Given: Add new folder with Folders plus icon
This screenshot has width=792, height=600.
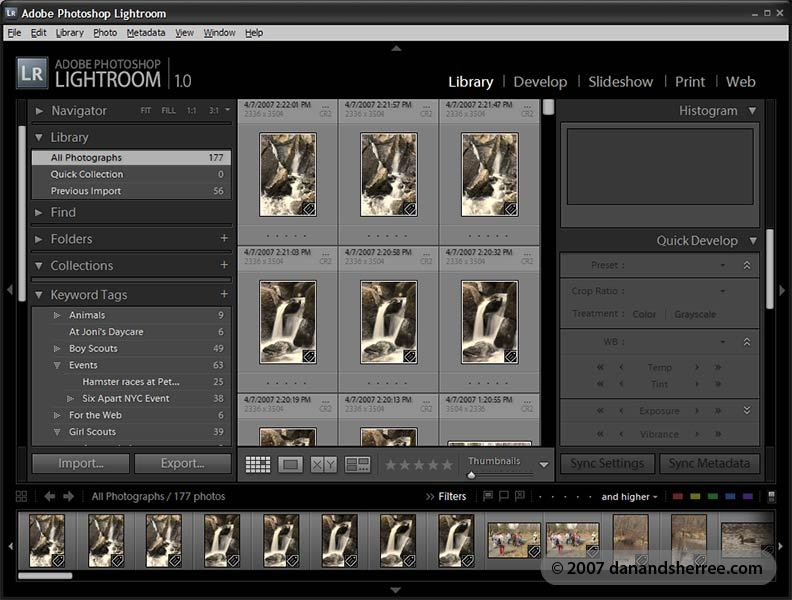Looking at the screenshot, I should (224, 238).
